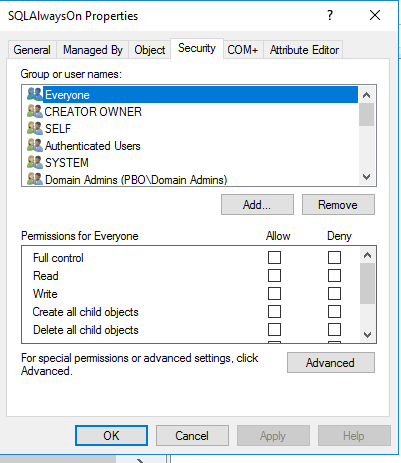Check Allow for Write permission

[x=274, y=294]
